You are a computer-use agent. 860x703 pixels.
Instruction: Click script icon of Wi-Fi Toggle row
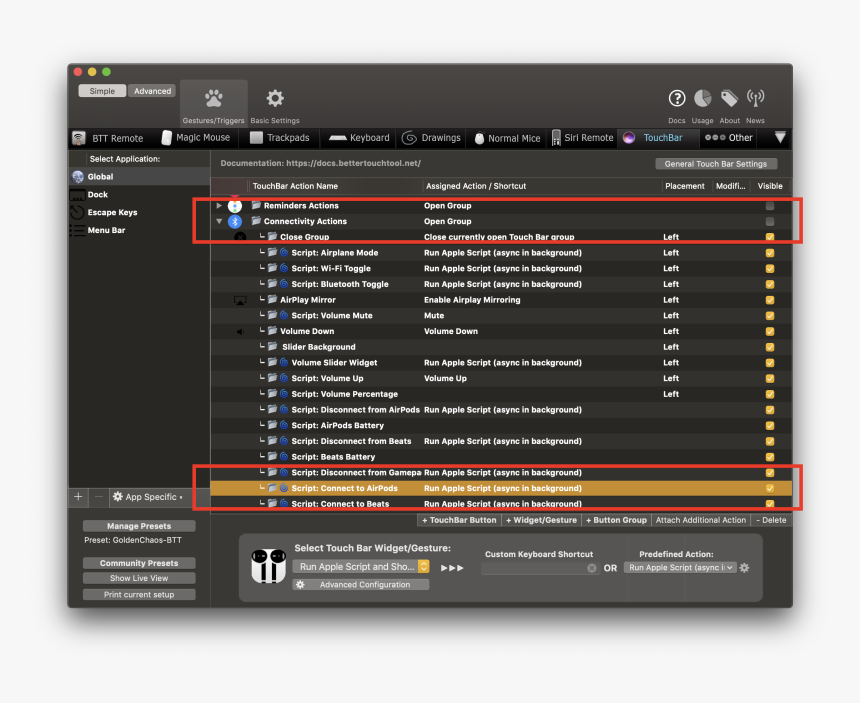coord(284,269)
